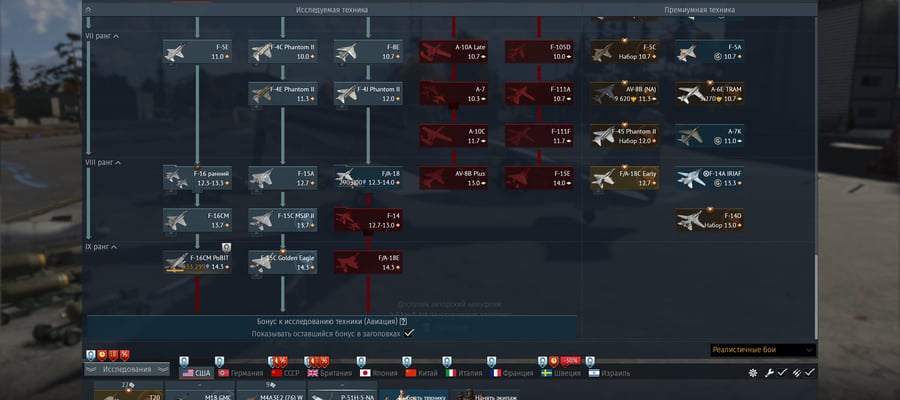The height and width of the screenshot is (400, 900).
Task: Select the locked A-10A Late card
Action: (x=454, y=52)
